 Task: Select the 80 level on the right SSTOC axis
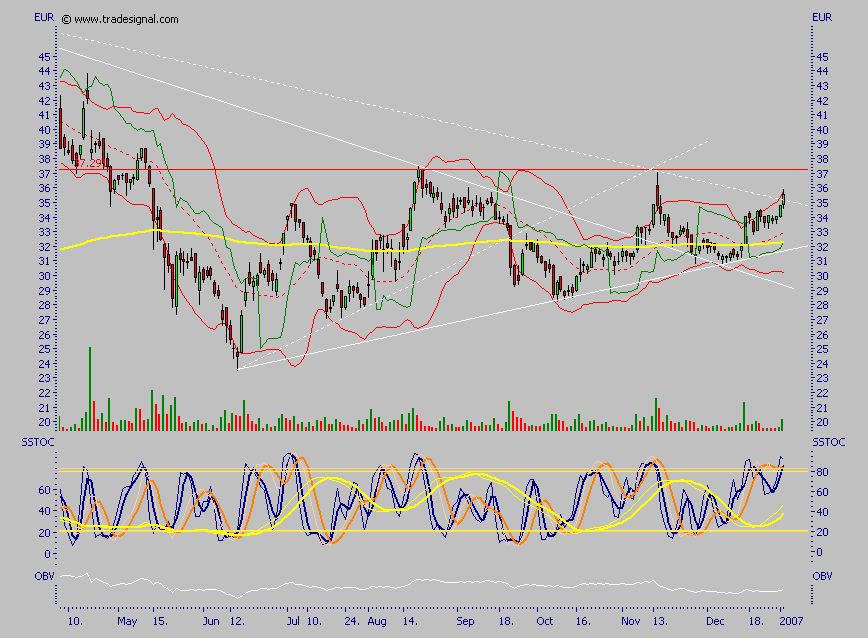point(822,472)
